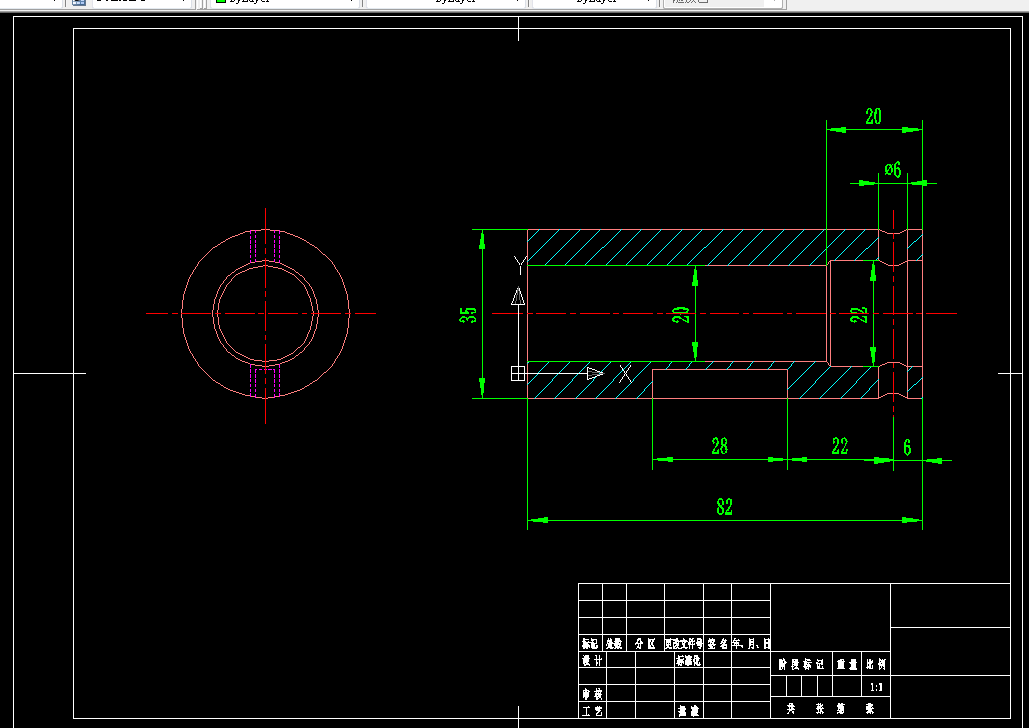Select the 设计 row label
This screenshot has width=1029, height=728.
point(593,660)
